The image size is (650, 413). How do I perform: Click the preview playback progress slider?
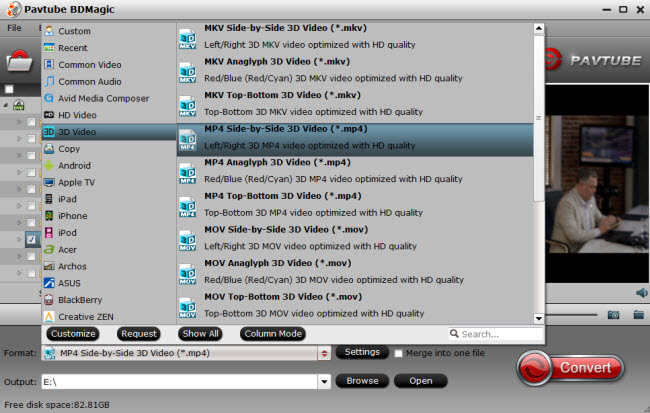click(x=571, y=315)
